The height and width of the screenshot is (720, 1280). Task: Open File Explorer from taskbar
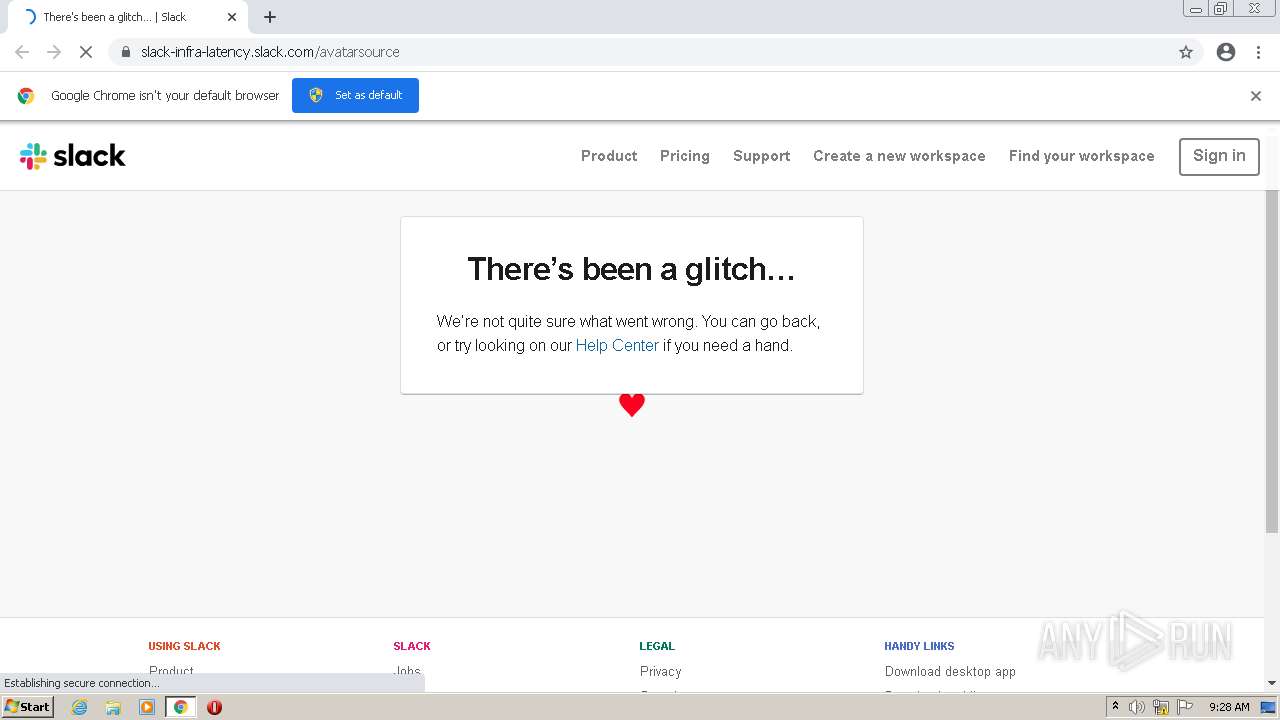point(113,707)
